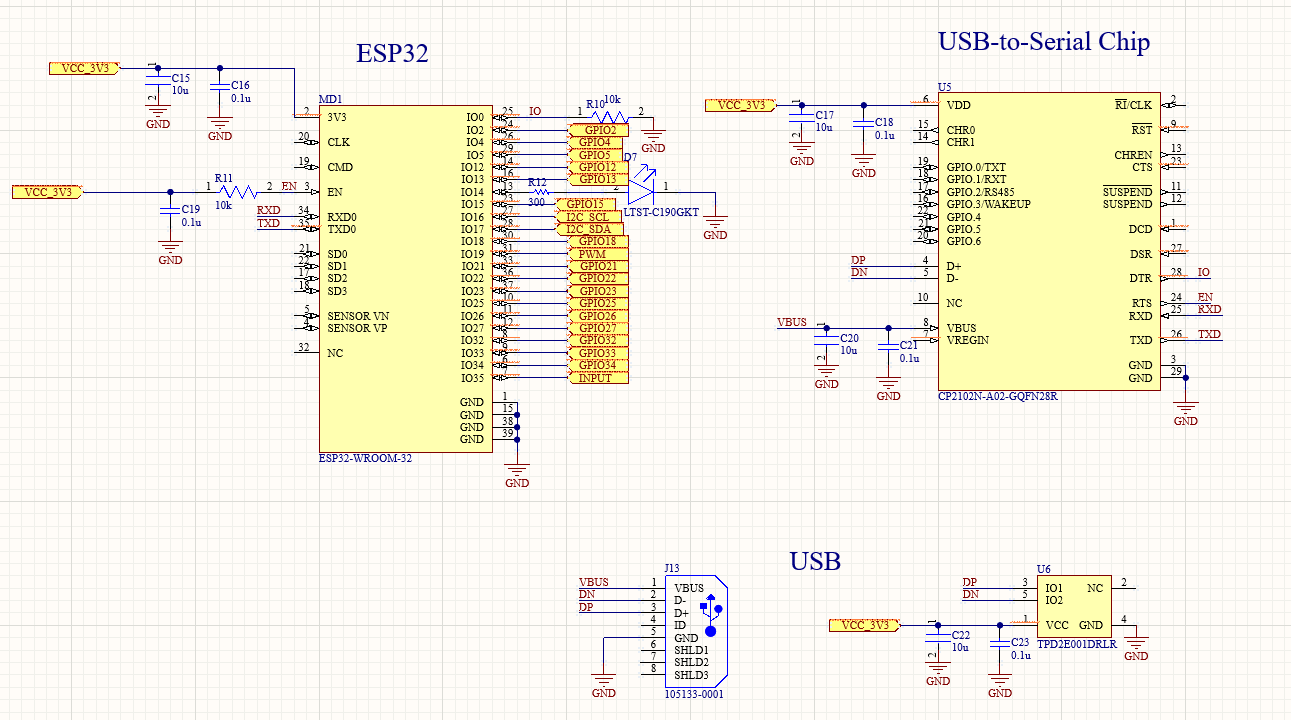Select the GPIO27 port
1291x720 pixels.
(x=598, y=328)
